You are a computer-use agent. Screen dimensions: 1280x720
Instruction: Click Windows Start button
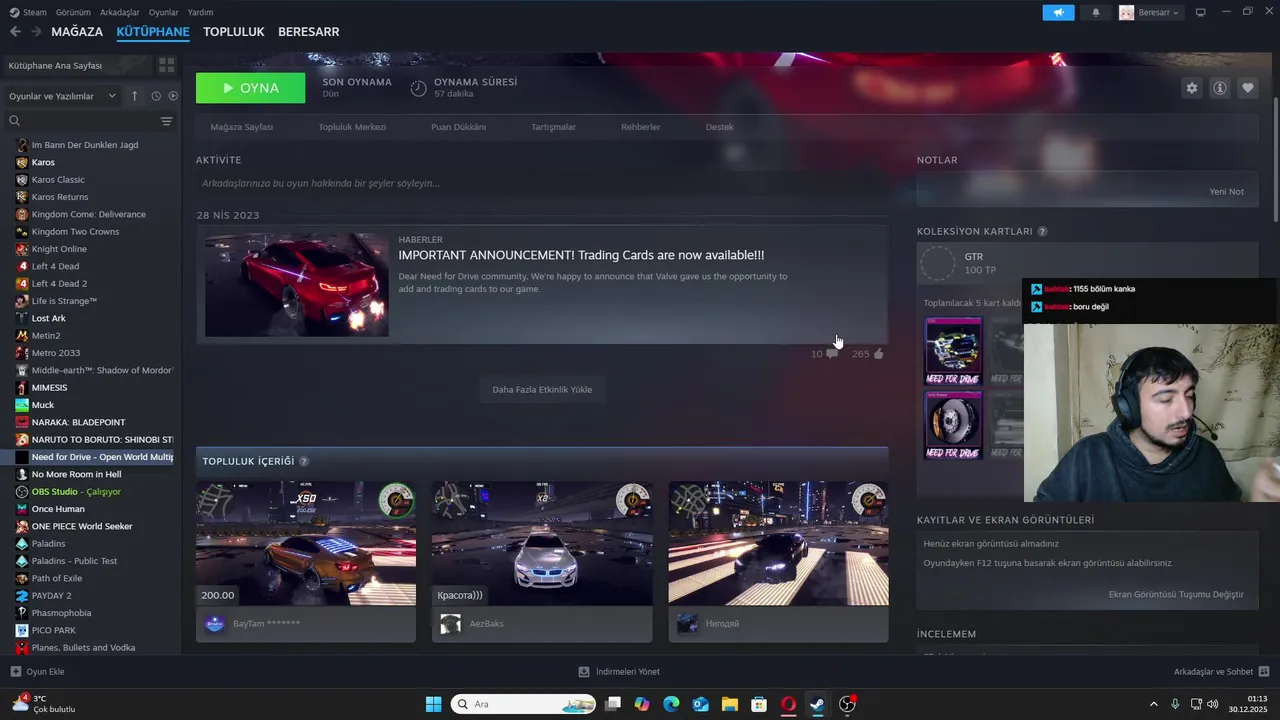click(433, 704)
